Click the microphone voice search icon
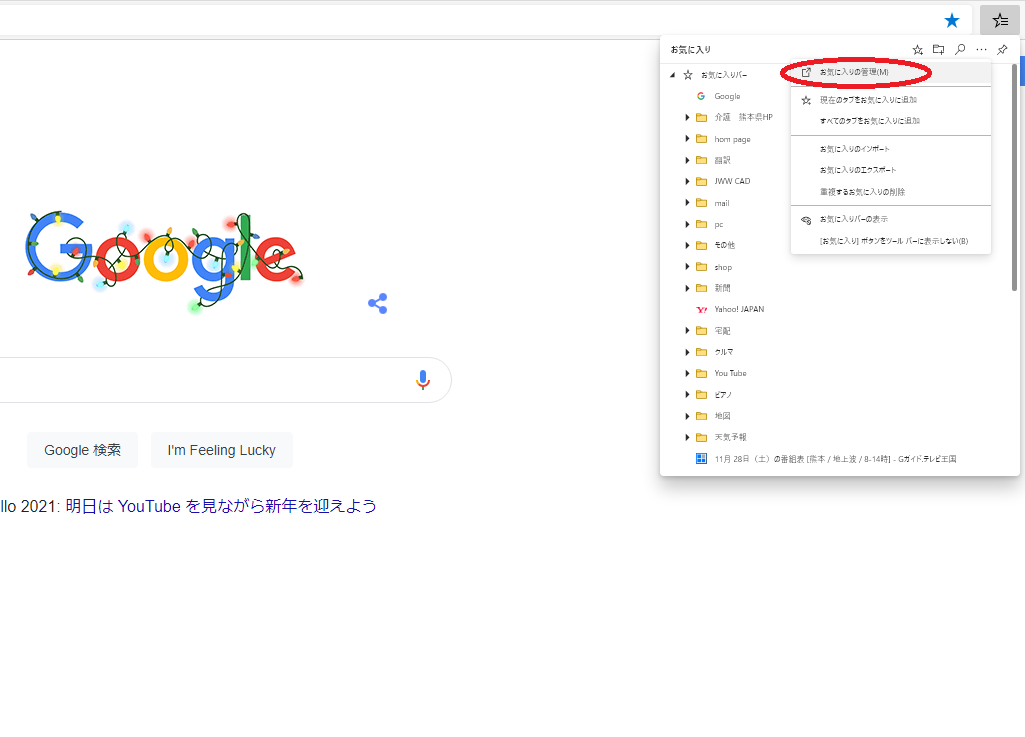The image size is (1025, 737). 423,380
